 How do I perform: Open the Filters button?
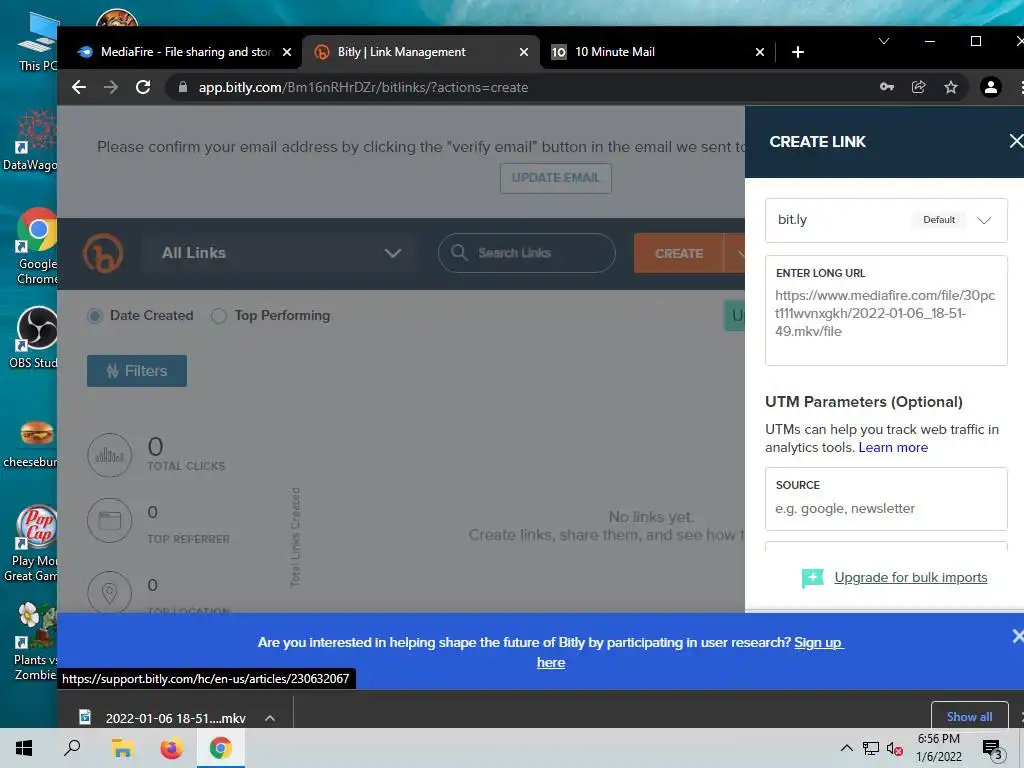[x=136, y=371]
